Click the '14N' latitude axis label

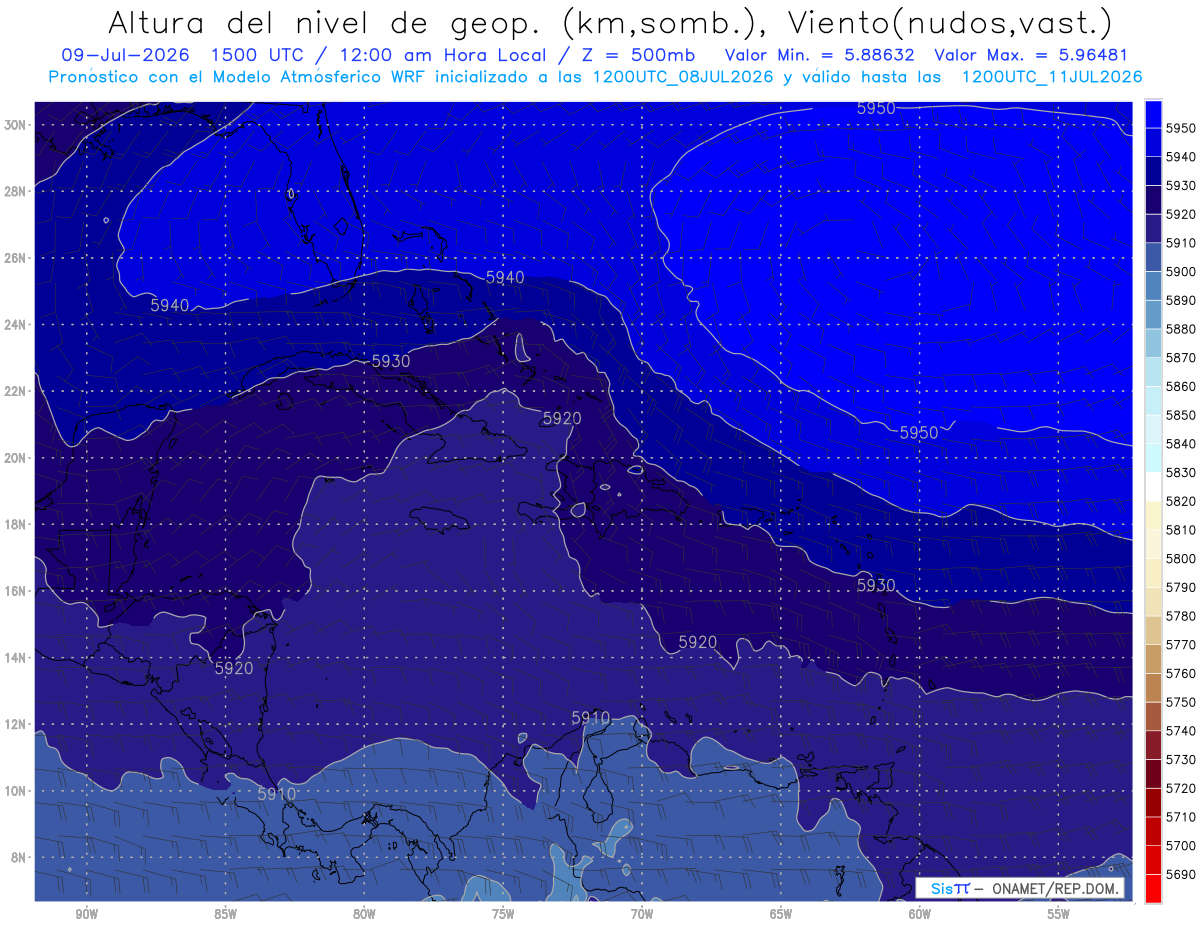pyautogui.click(x=14, y=658)
